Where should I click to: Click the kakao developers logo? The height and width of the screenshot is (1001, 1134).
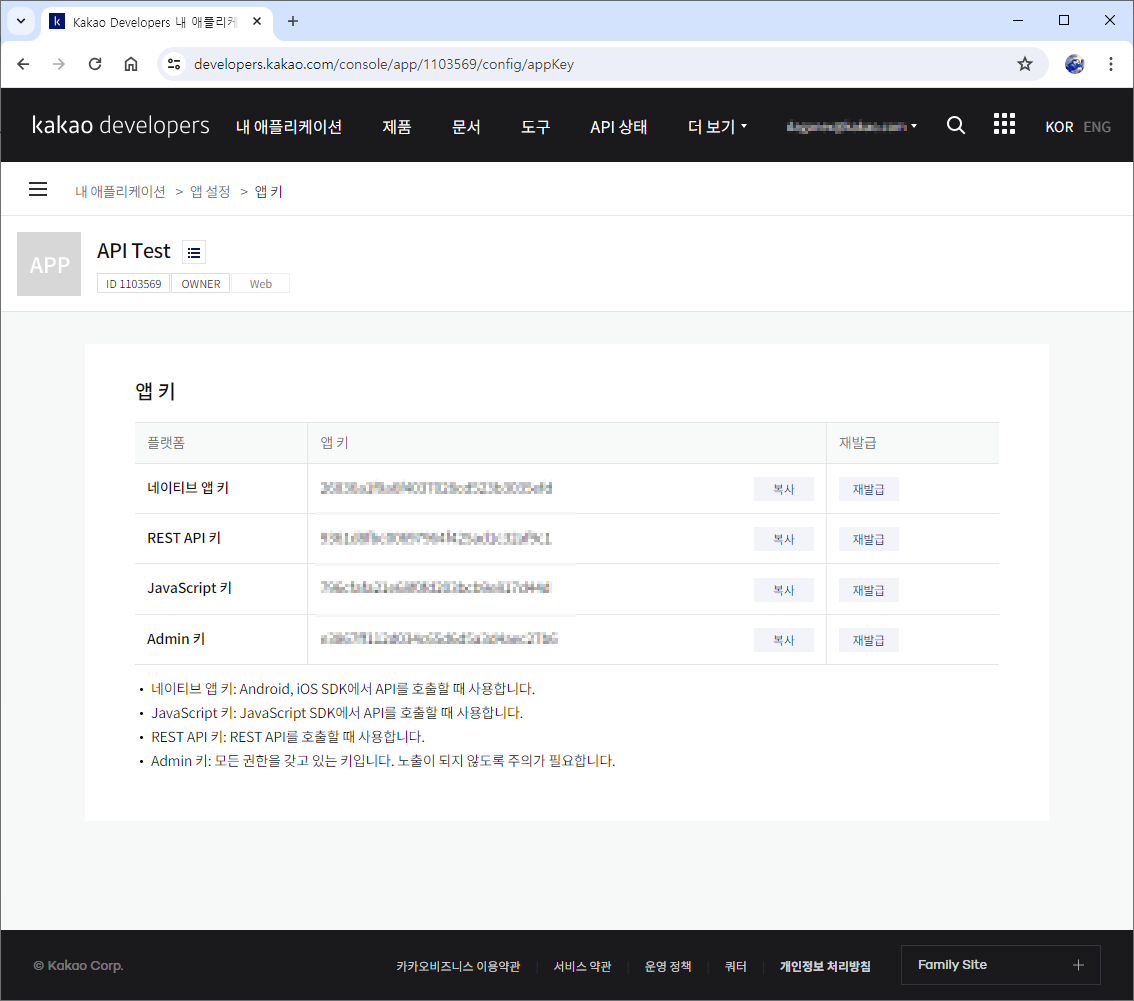[121, 126]
